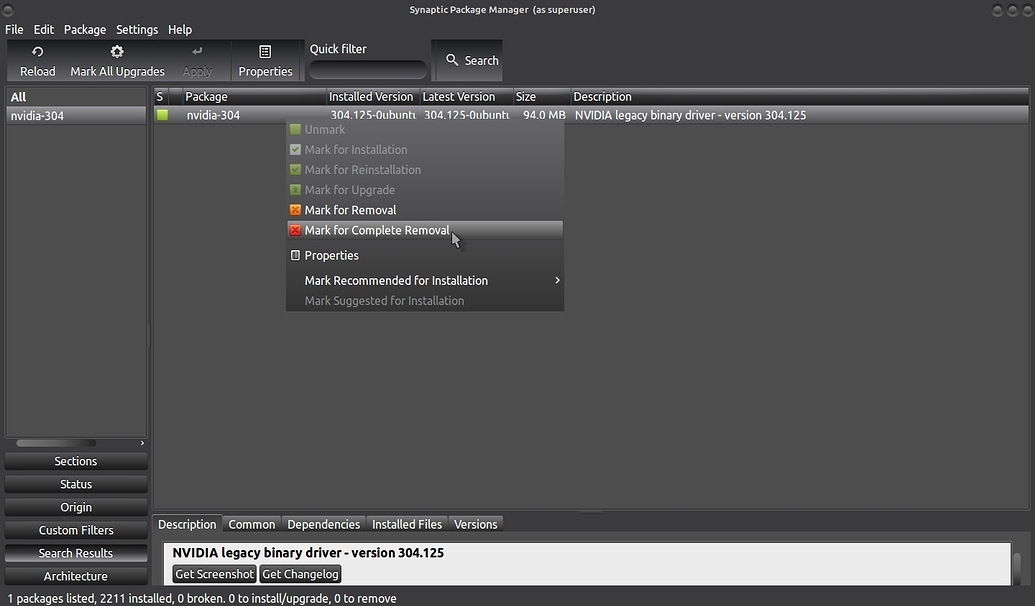Click the Mark for Complete Removal icon
This screenshot has width=1035, height=606.
[294, 230]
